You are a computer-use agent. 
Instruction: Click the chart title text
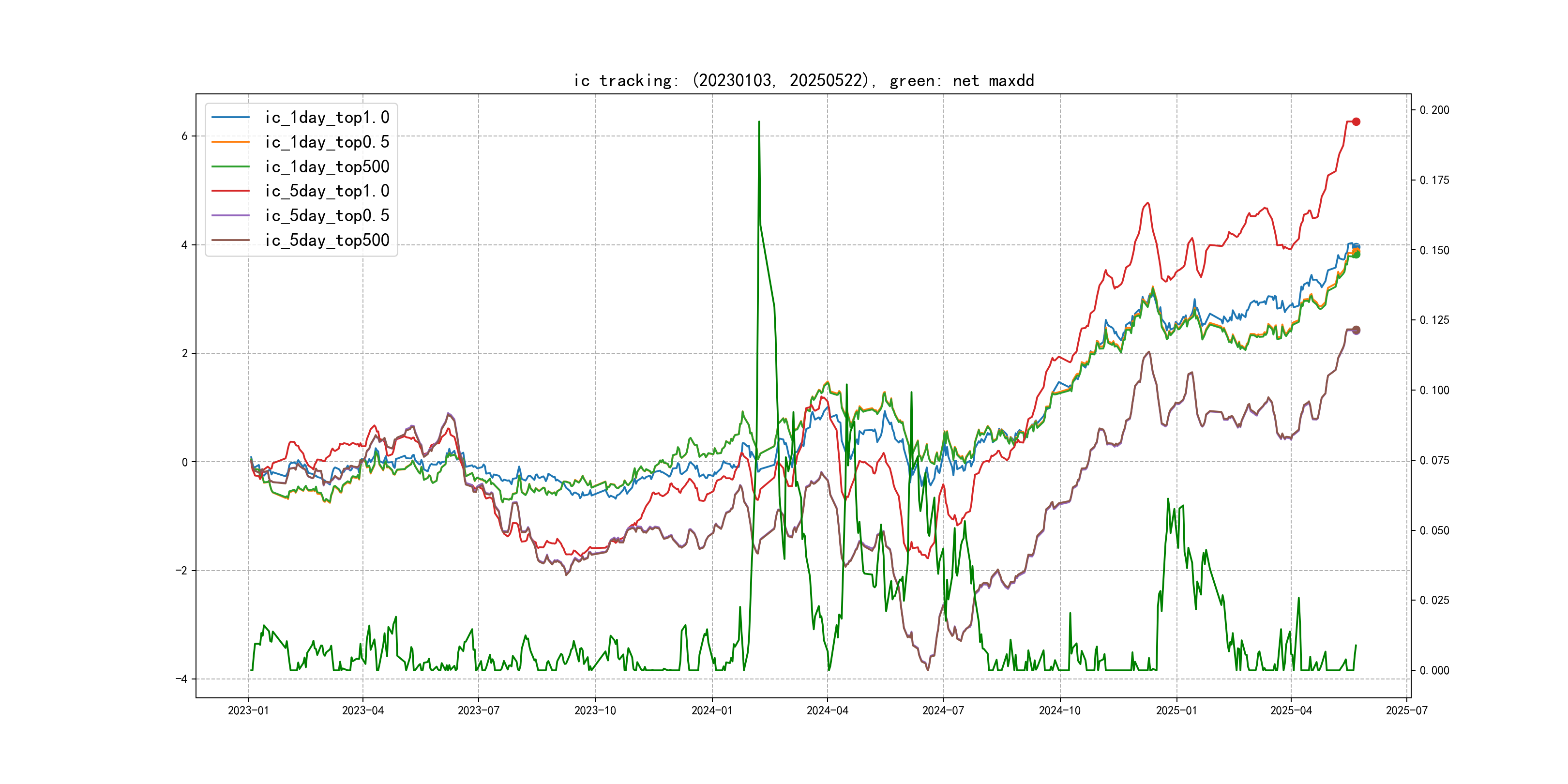[803, 80]
